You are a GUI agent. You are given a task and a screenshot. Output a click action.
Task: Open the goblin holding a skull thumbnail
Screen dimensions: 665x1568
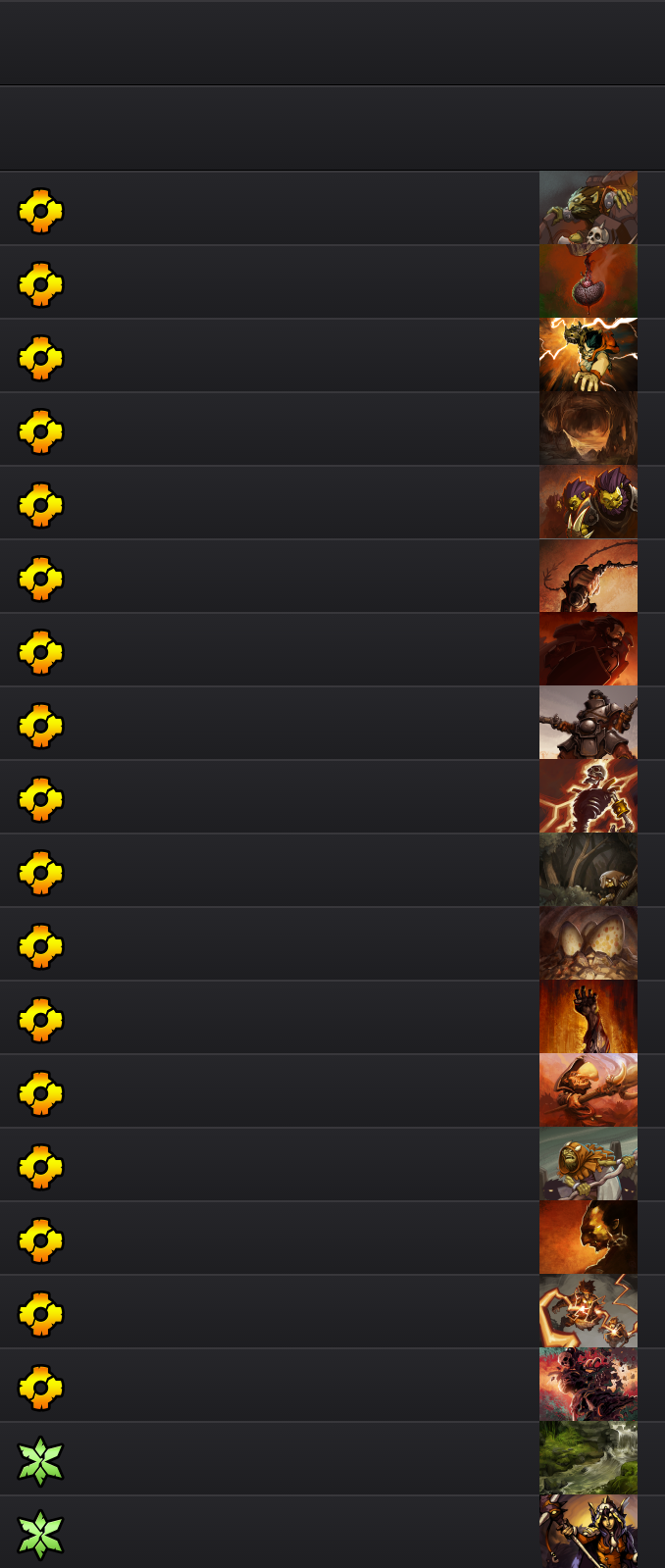[x=588, y=208]
